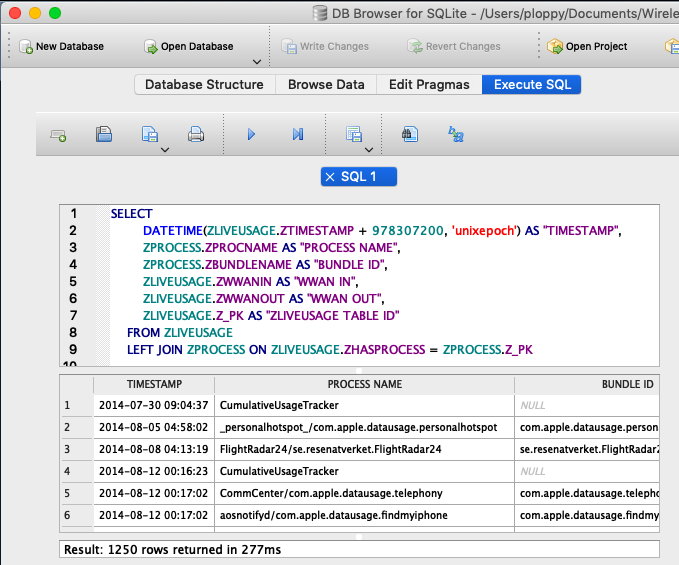This screenshot has width=679, height=565.
Task: Select cell 2014-08-05 04:58:02
Action: tap(154, 427)
